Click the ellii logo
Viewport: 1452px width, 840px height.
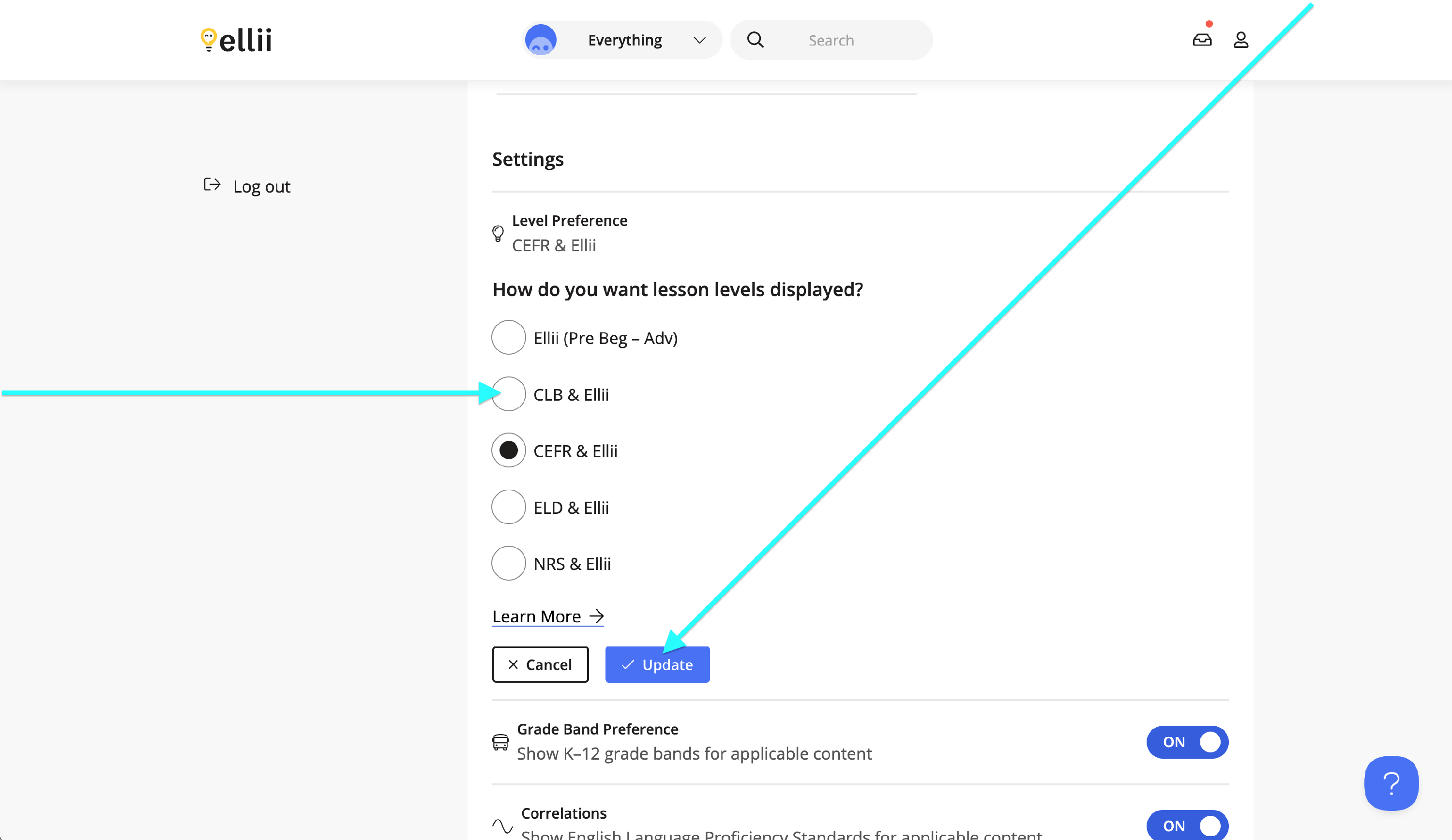click(236, 40)
